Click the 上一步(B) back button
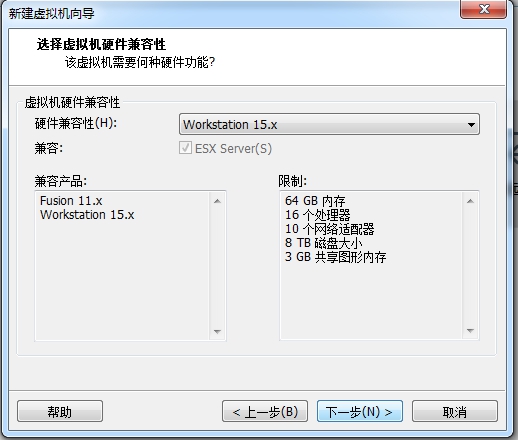Viewport: 518px width, 440px height. click(265, 411)
